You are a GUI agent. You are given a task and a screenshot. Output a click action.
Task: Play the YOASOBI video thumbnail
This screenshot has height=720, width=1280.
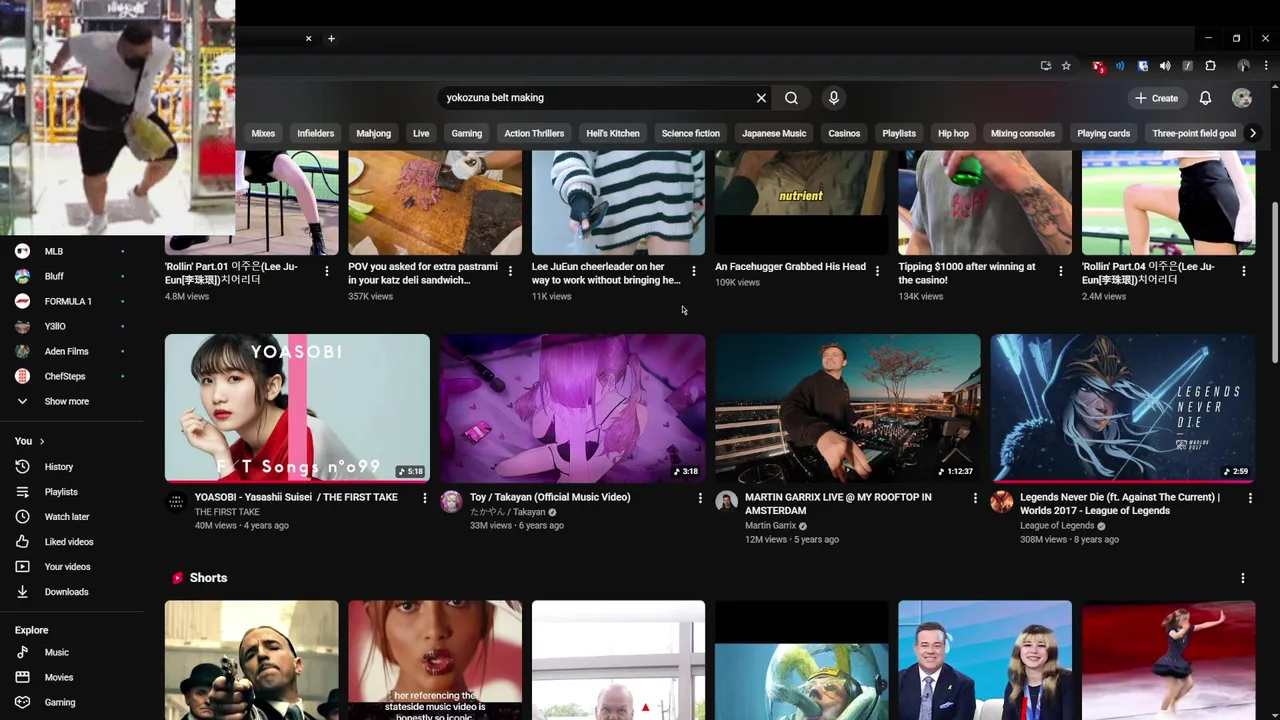click(x=297, y=408)
